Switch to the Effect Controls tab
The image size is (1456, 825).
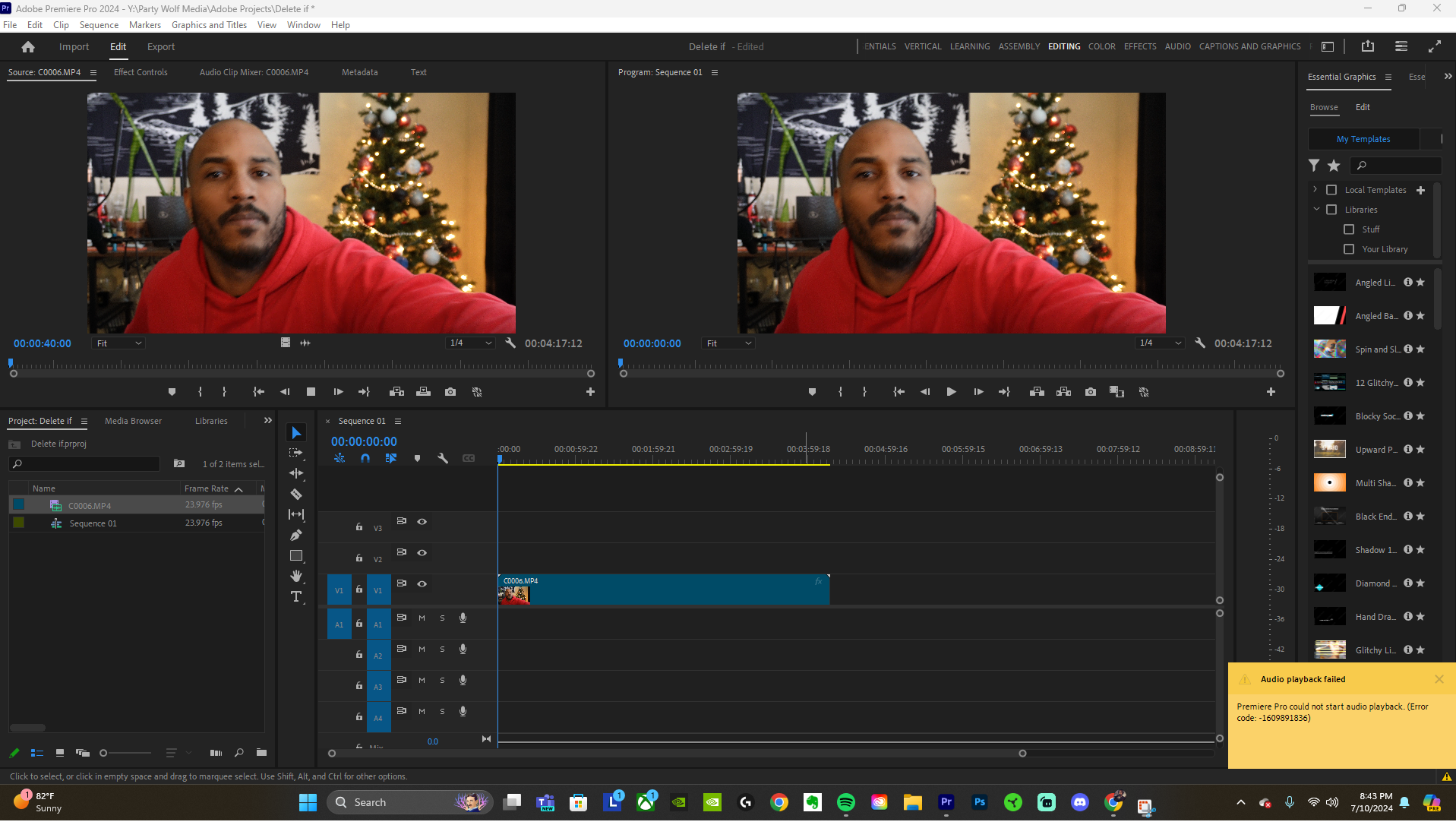(x=141, y=72)
